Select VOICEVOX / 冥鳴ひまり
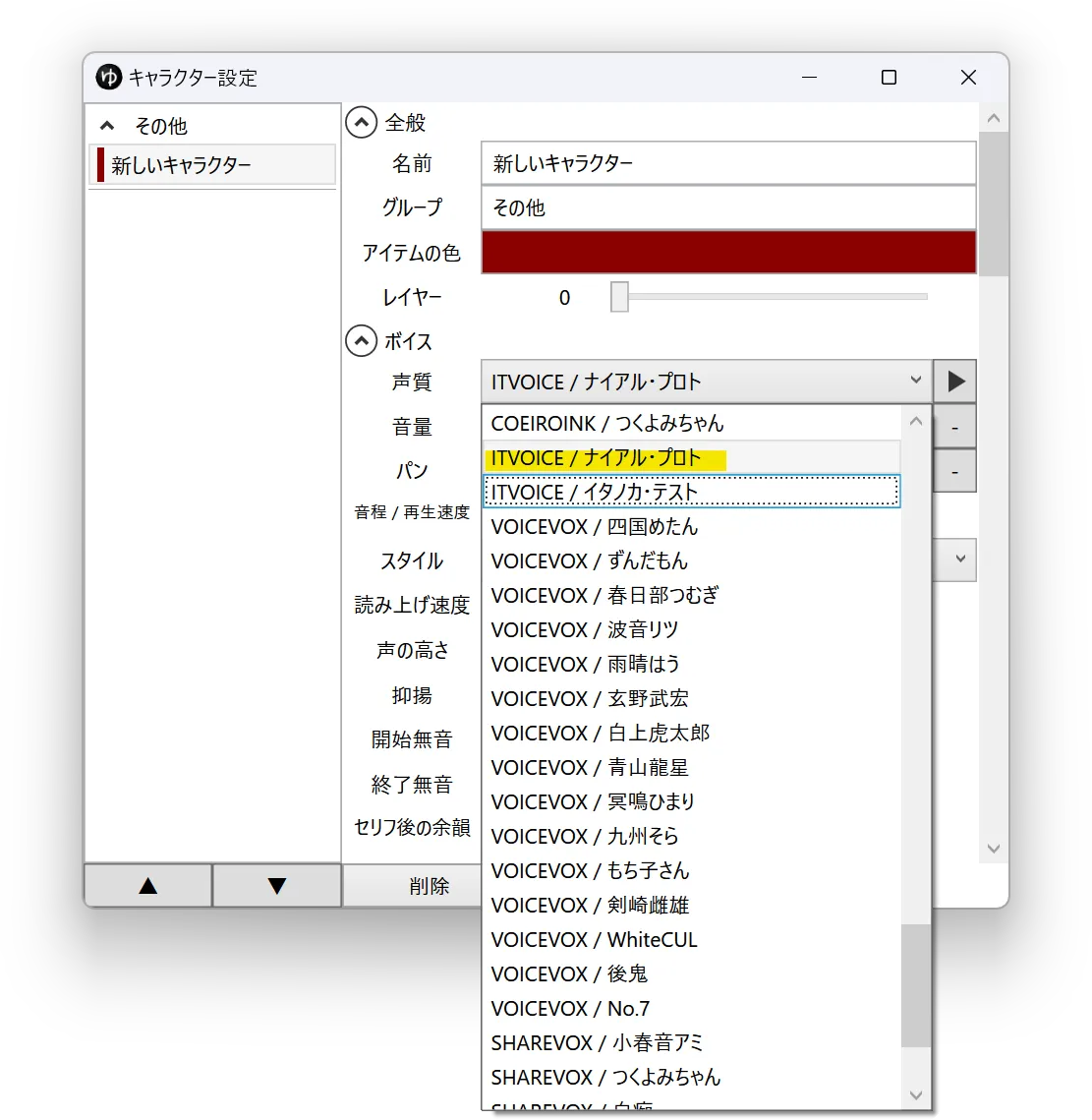This screenshot has width=1092, height=1120. 691,801
